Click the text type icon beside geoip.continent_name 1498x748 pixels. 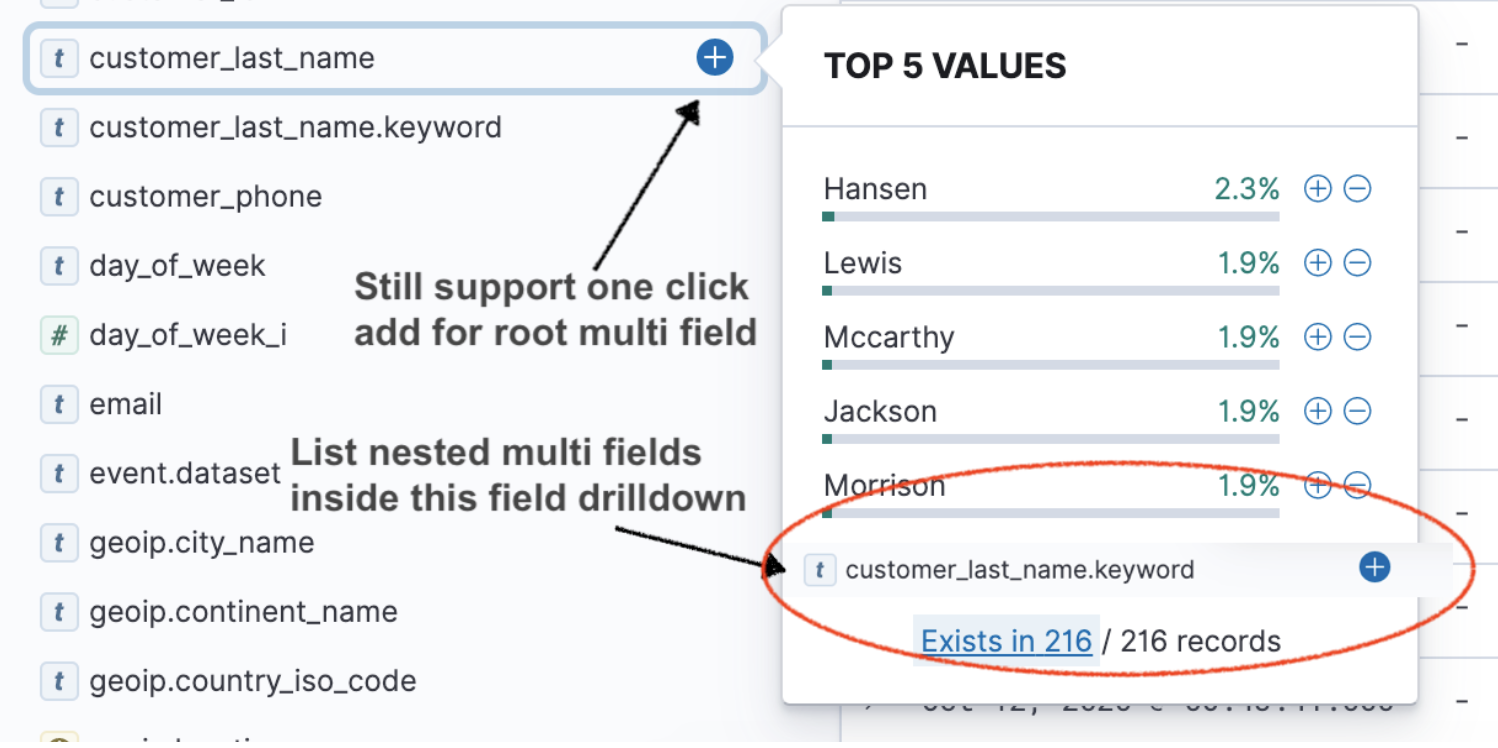[59, 611]
